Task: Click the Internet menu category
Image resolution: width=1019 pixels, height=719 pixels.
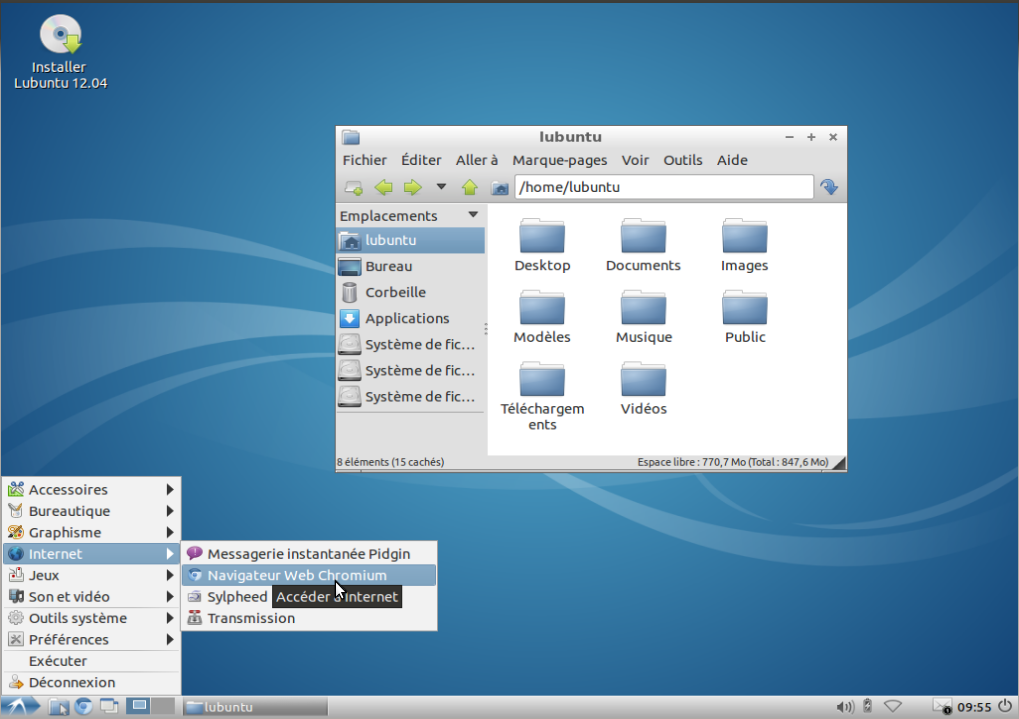Action: (92, 554)
